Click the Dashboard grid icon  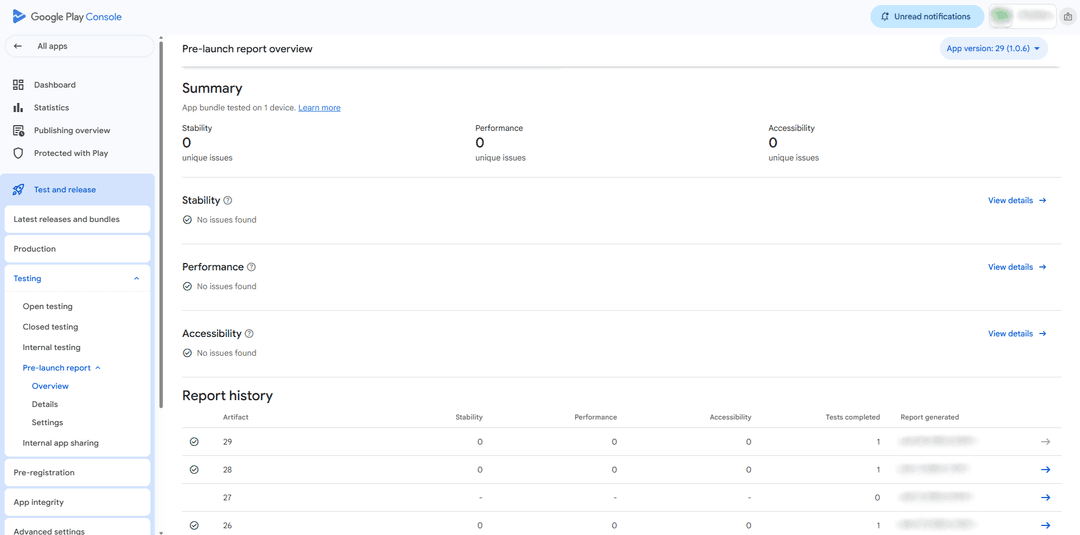19,85
